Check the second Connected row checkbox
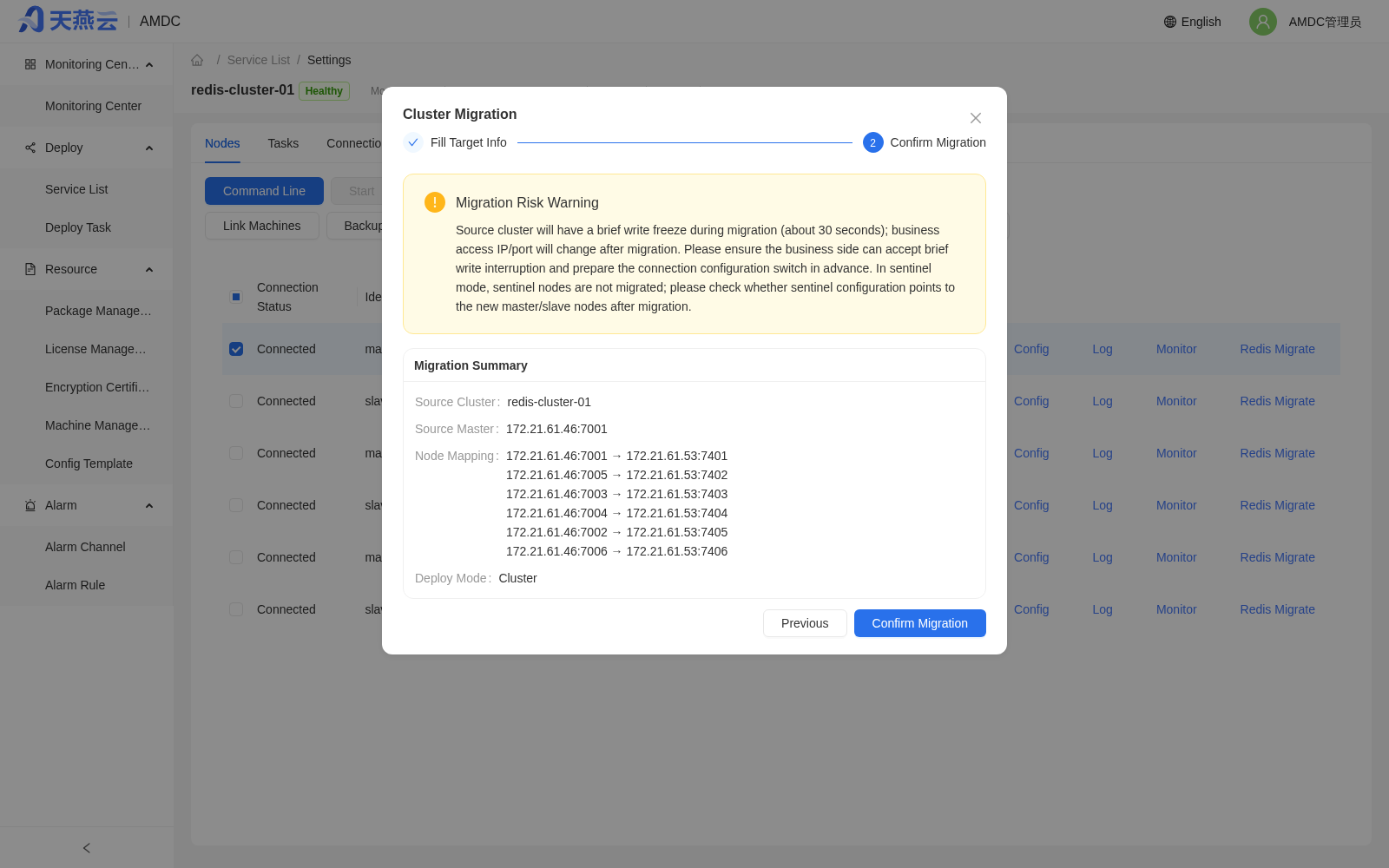 (236, 401)
